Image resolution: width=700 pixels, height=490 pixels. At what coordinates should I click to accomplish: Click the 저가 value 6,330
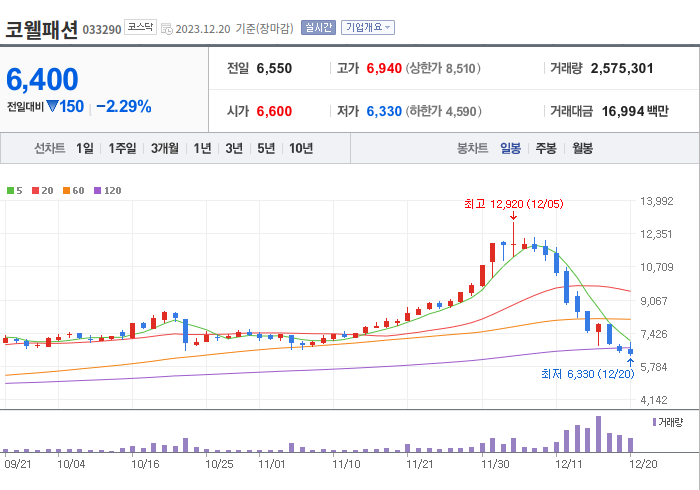point(384,111)
